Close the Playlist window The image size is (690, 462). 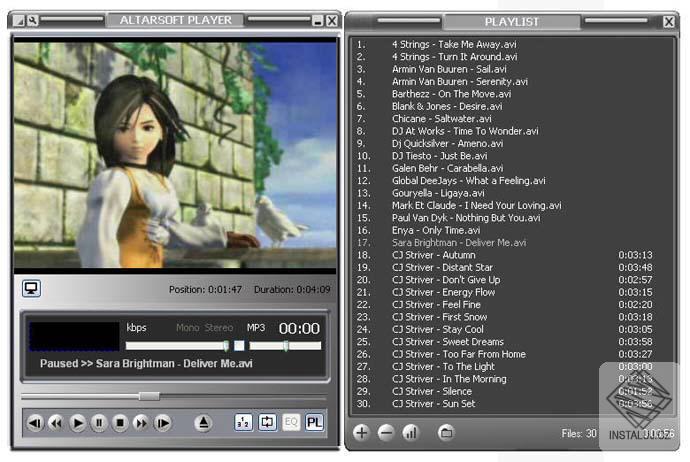pyautogui.click(x=669, y=22)
